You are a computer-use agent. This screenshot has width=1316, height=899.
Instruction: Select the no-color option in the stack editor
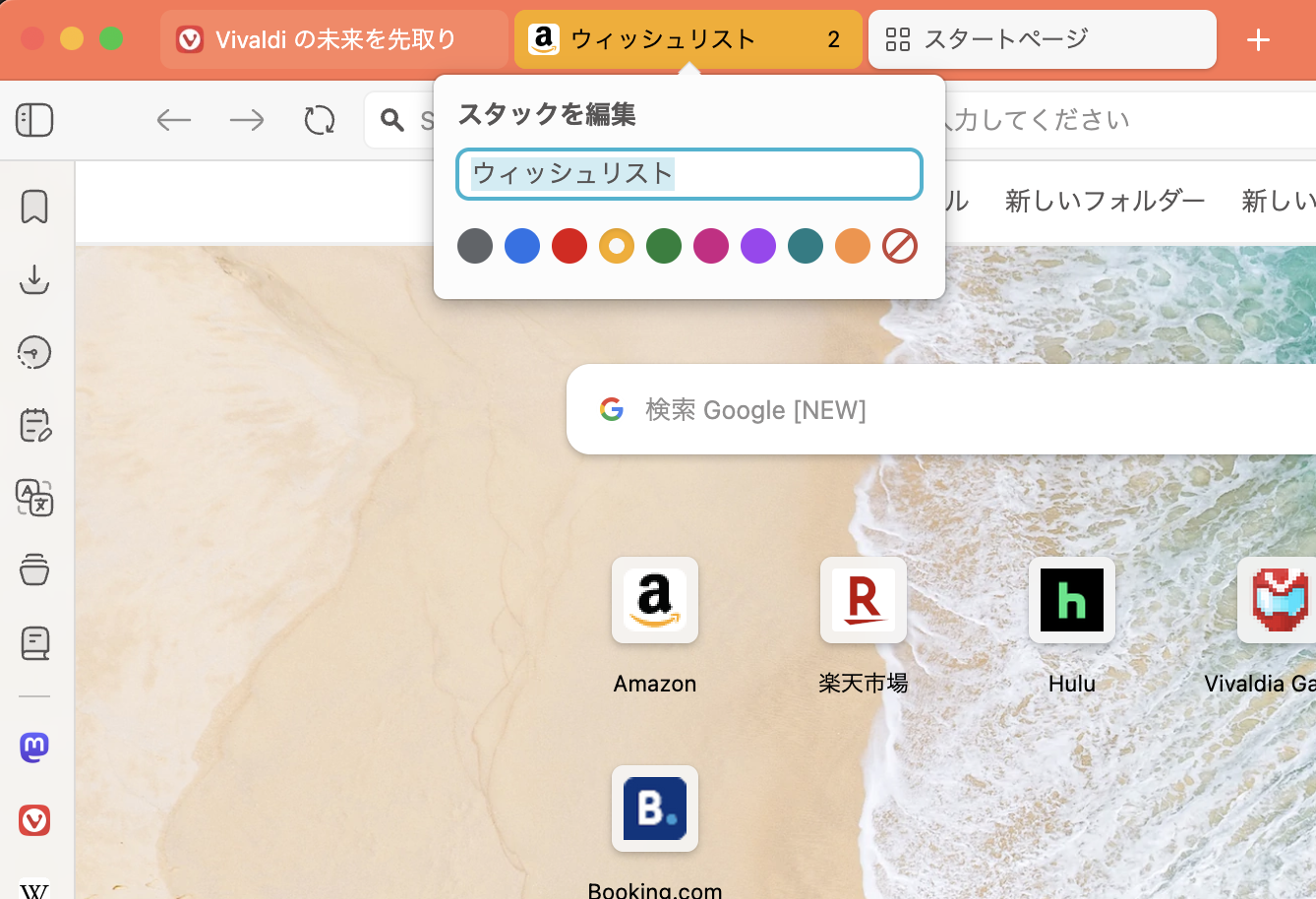(900, 246)
